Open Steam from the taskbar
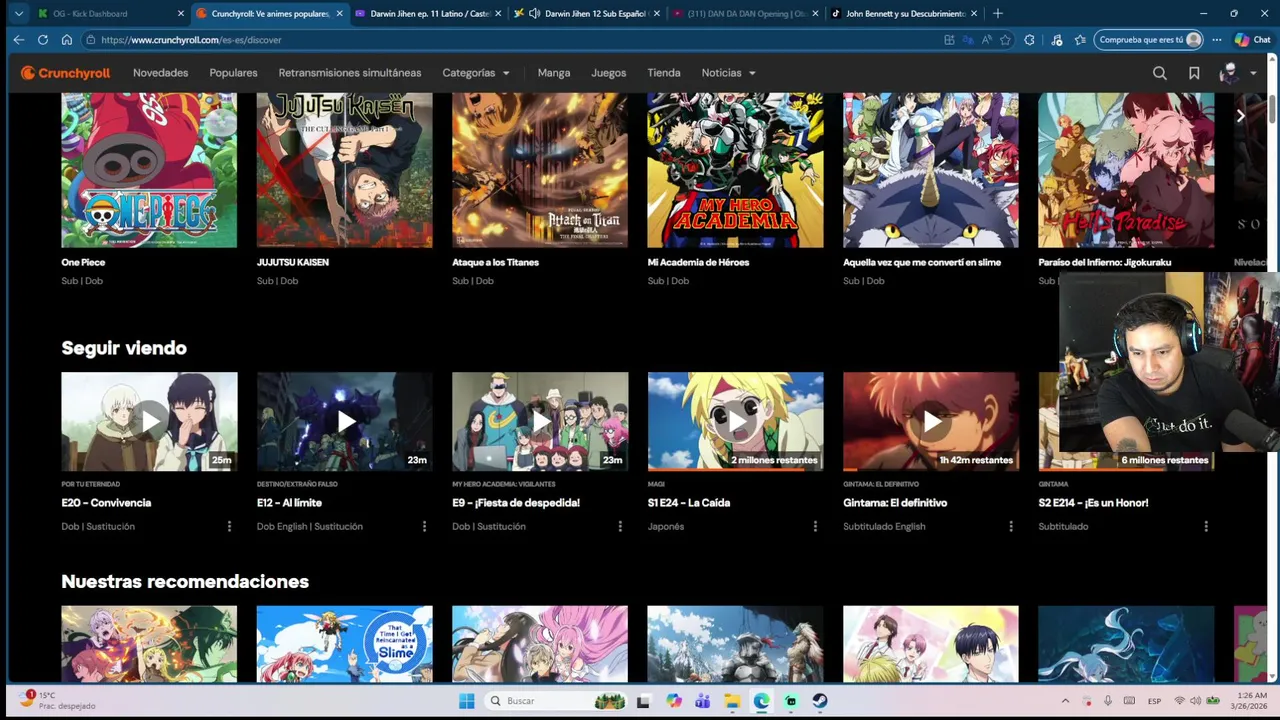 [x=820, y=701]
